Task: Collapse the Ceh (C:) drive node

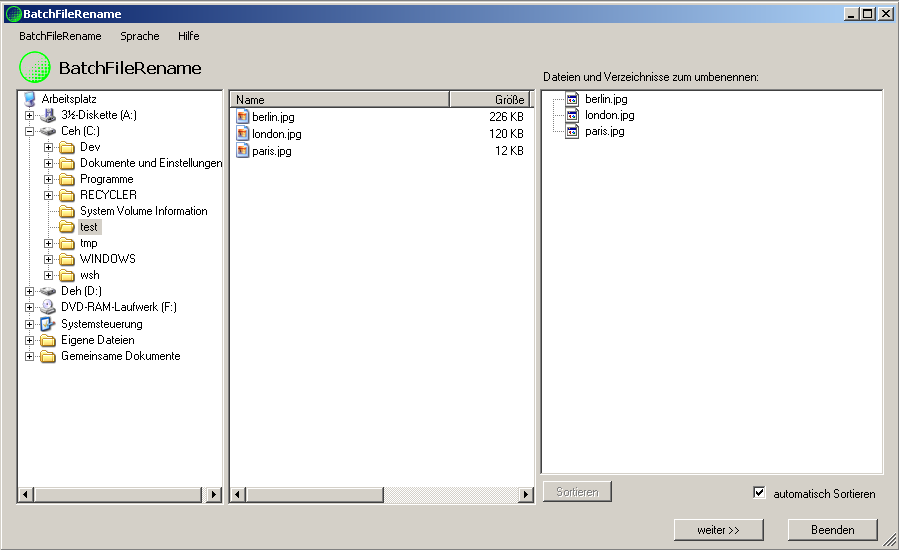Action: coord(29,131)
